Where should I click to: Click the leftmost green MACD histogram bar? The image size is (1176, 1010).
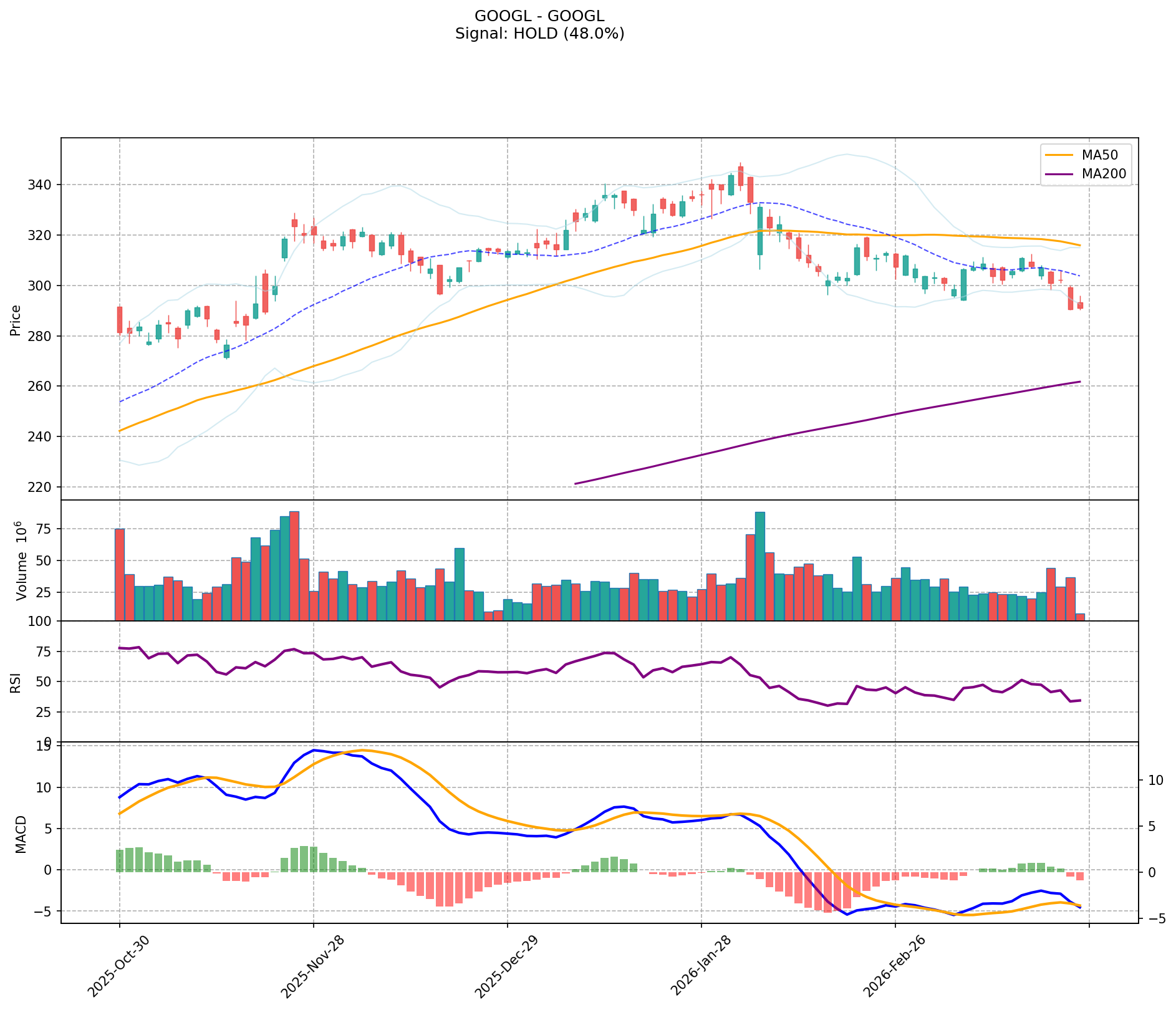click(120, 860)
